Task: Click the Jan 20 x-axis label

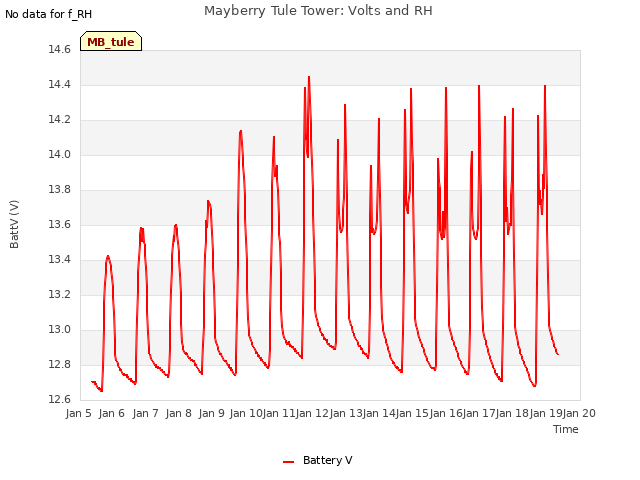Action: pyautogui.click(x=579, y=413)
